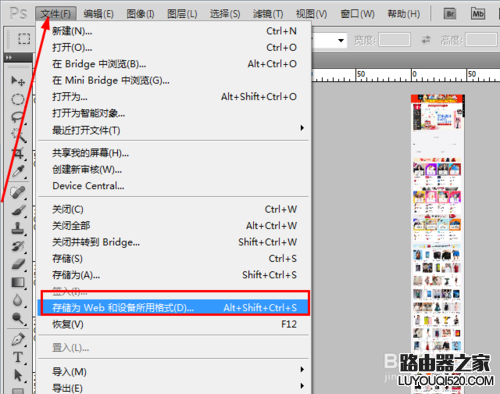This screenshot has height=394, width=500.
Task: Select 关闭并转到 Bridge... entry
Action: 174,242
